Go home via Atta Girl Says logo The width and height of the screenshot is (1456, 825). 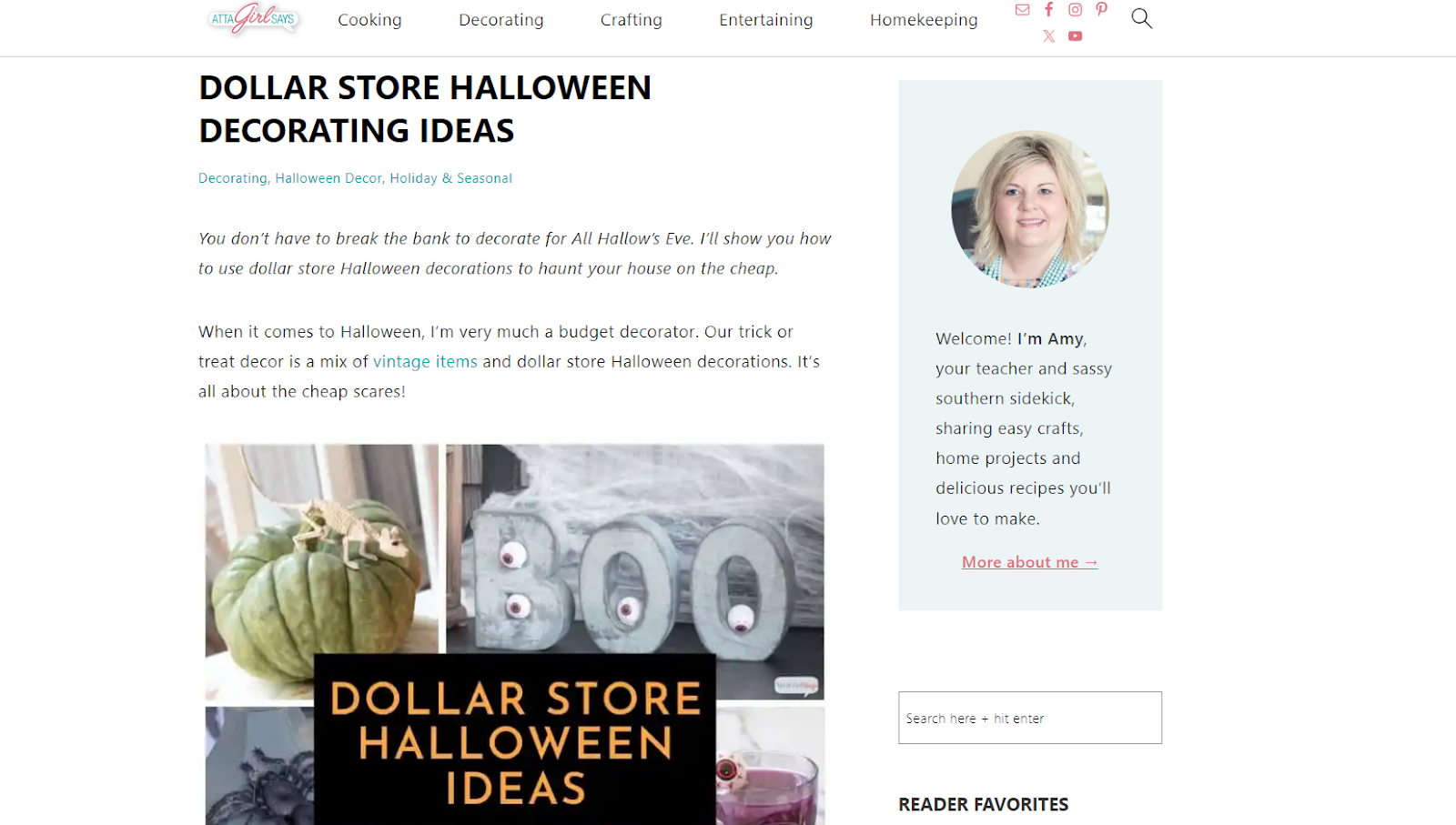253,18
